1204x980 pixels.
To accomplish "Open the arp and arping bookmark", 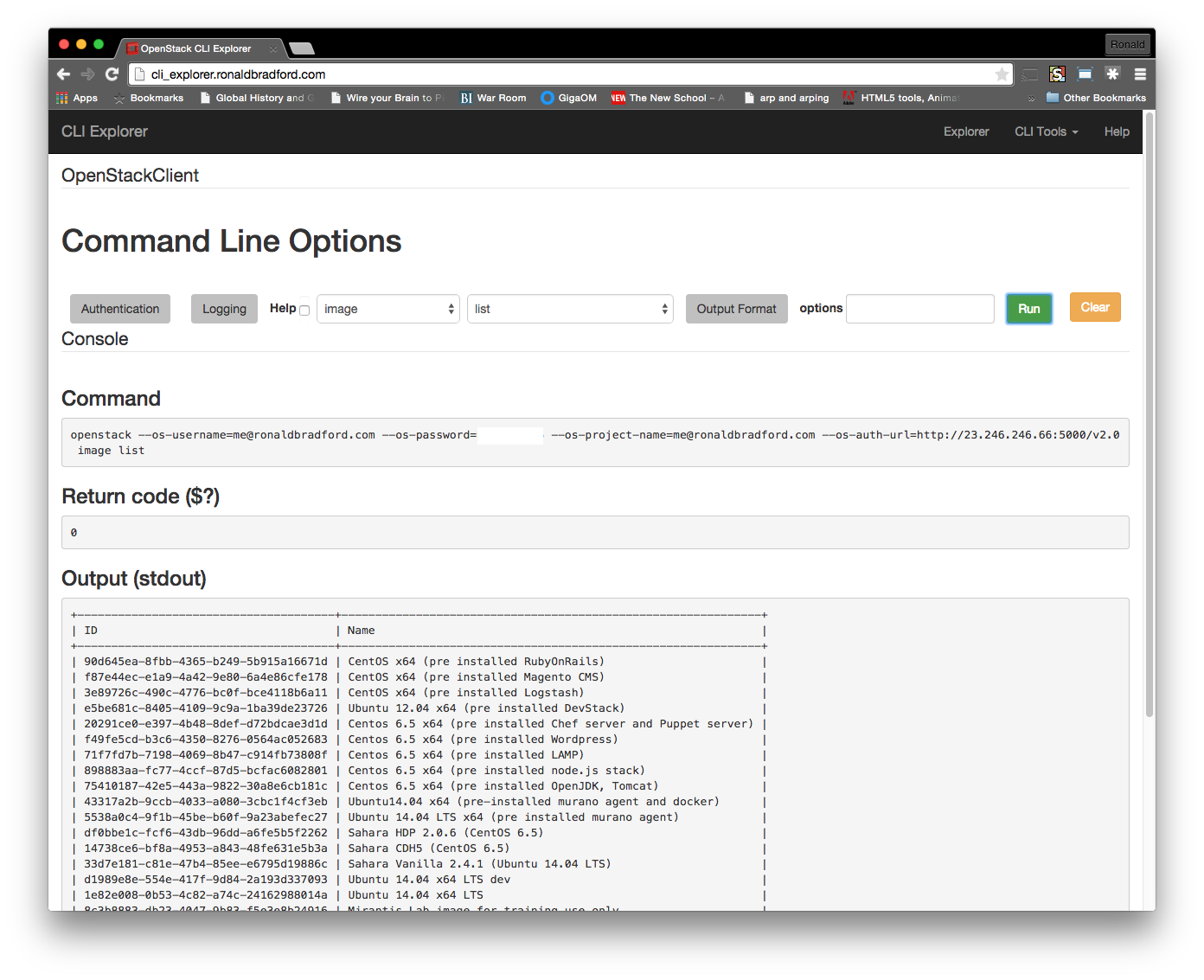I will pos(785,98).
